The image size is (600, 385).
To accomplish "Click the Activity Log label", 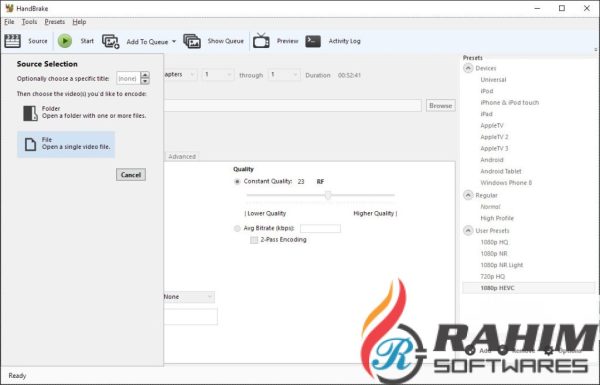I will 344,41.
